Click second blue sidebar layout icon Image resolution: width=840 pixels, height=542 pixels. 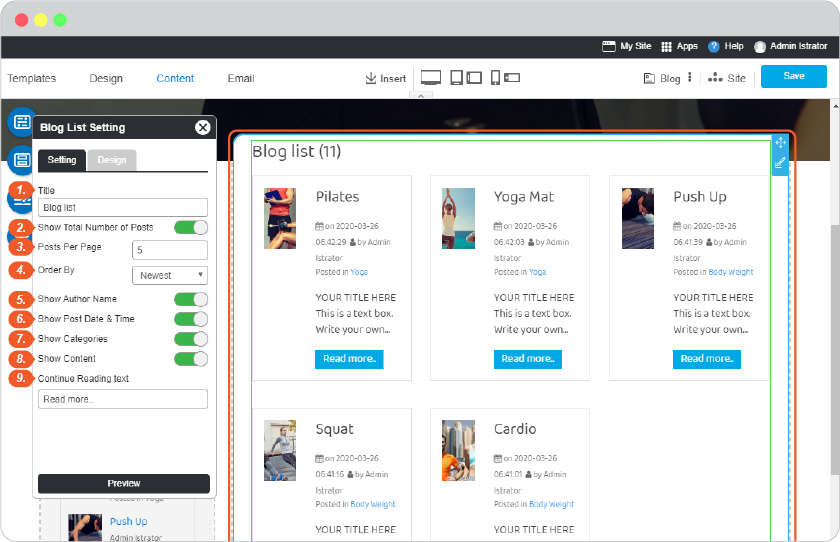[x=21, y=160]
